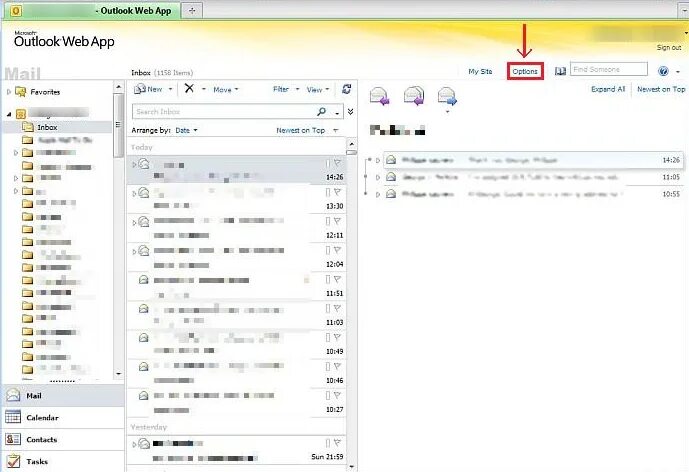Click the message icon of the 10:49 email
The height and width of the screenshot is (472, 689).
(x=144, y=338)
